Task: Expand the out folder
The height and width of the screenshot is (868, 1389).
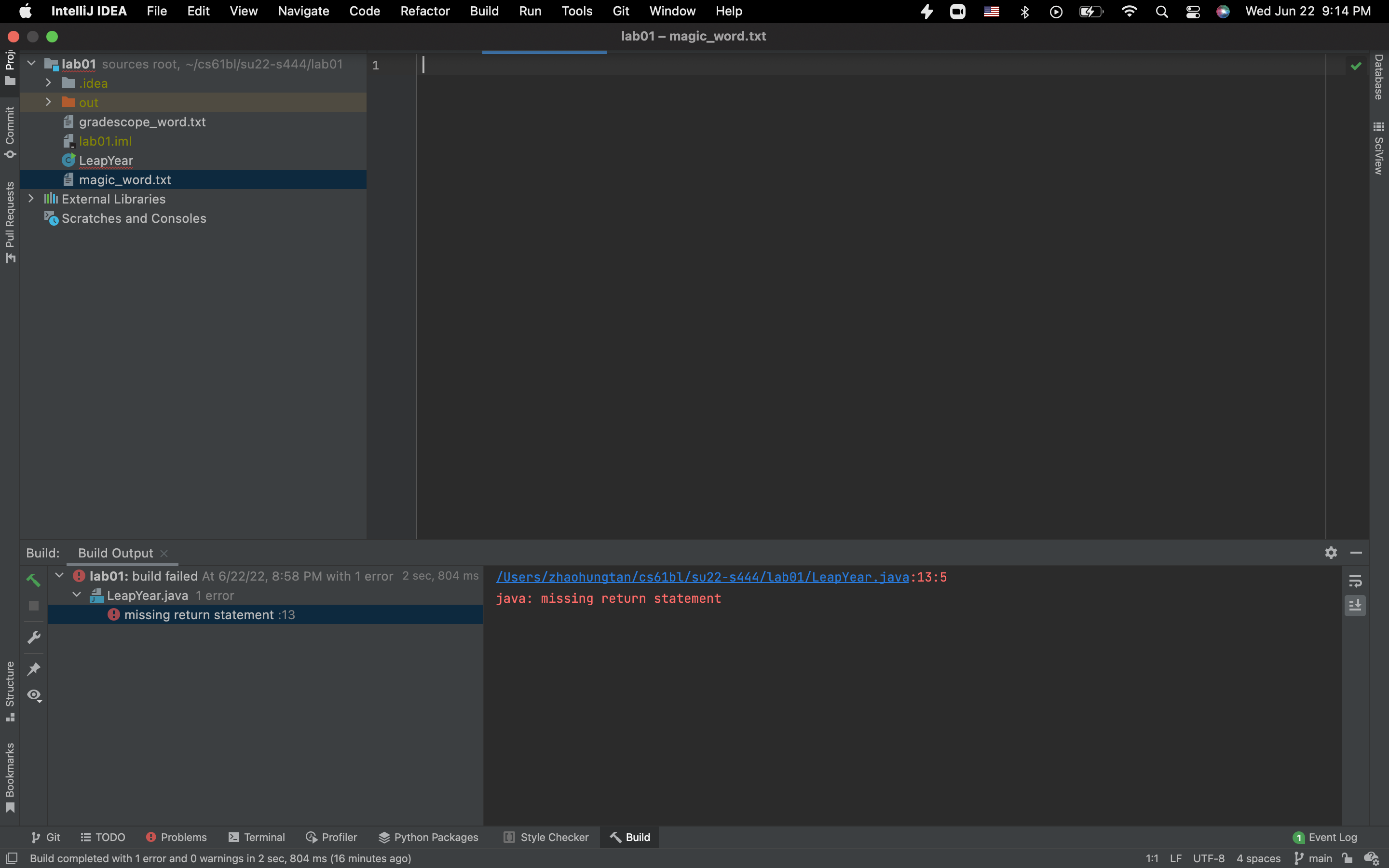Action: tap(48, 102)
